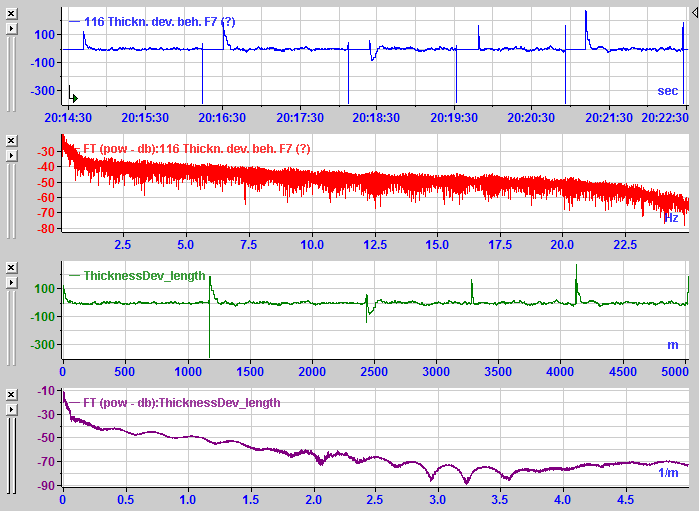Click vertical scale slider of blue time graph
Viewport: 699px width, 511px height.
(x=11, y=74)
